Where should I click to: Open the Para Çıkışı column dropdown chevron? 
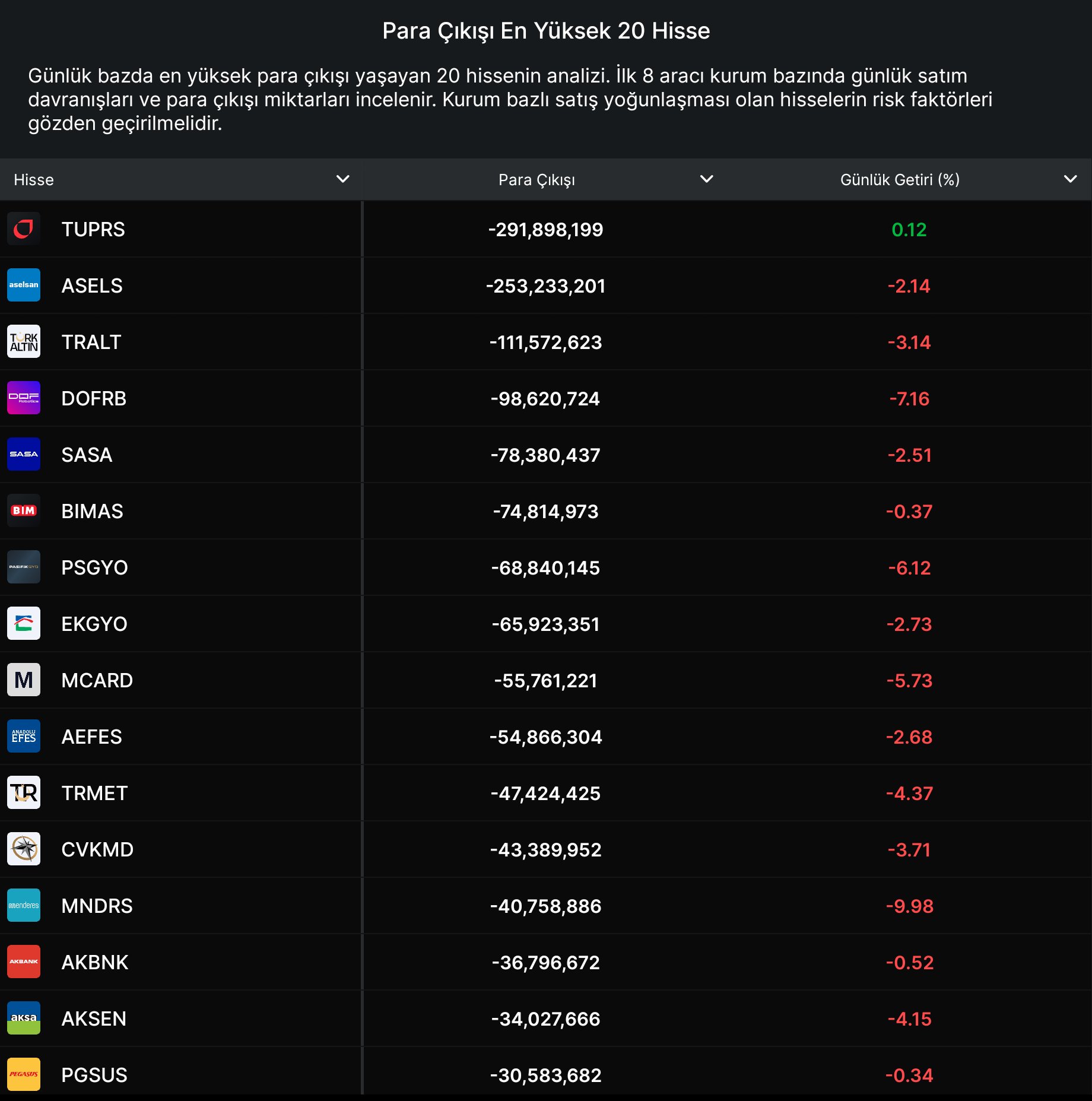tap(706, 179)
